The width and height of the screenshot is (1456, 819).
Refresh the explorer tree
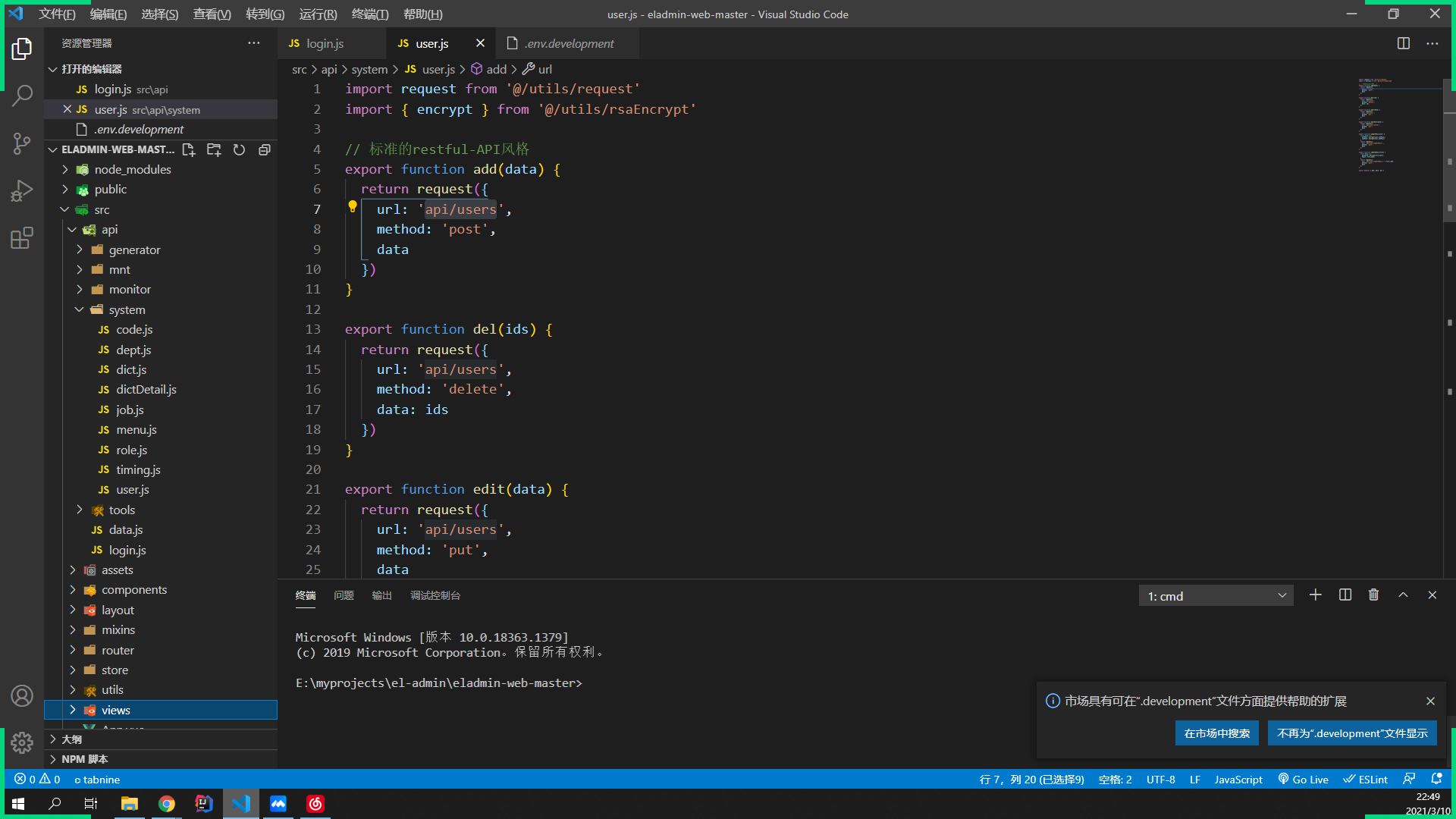(x=239, y=150)
